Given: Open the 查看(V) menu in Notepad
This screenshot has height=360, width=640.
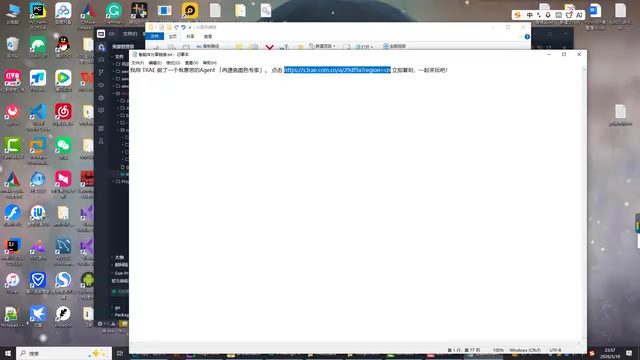Looking at the screenshot, I should pyautogui.click(x=191, y=63).
